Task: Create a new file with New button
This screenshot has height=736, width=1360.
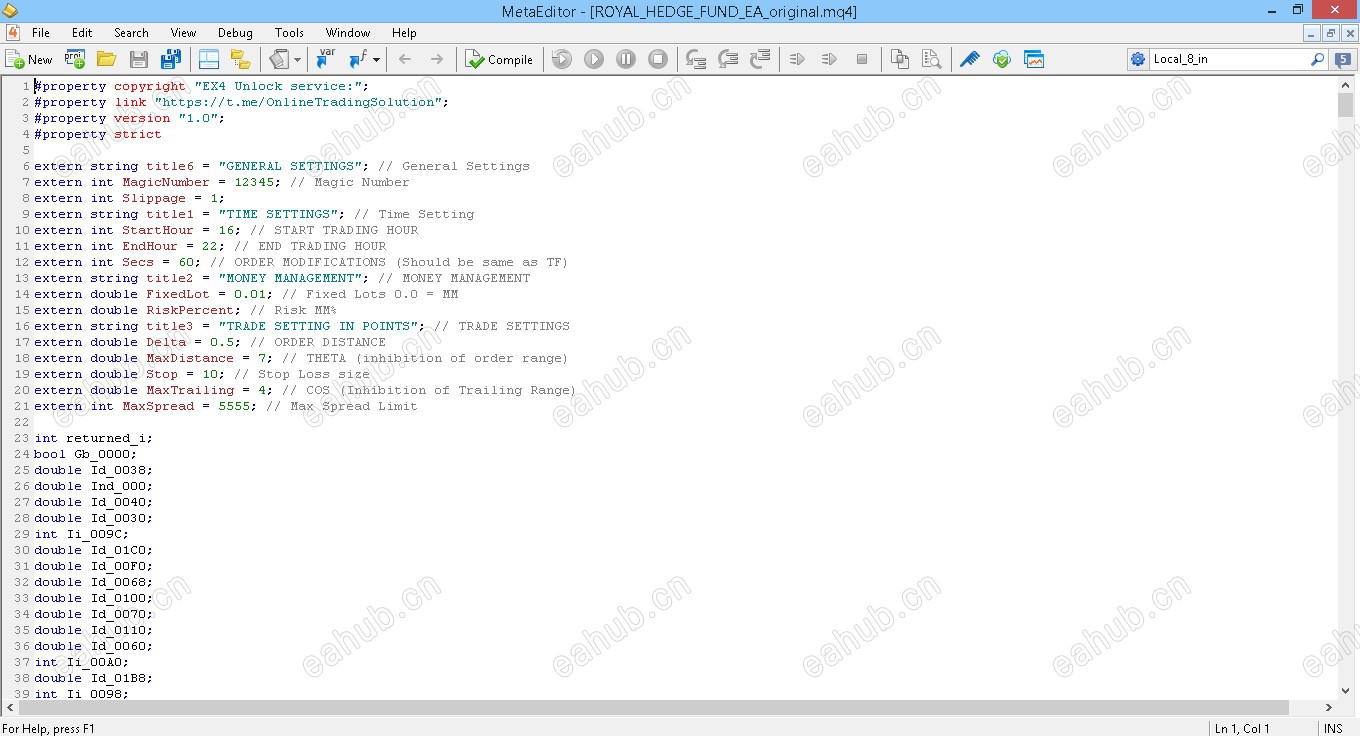Action: click(x=29, y=59)
